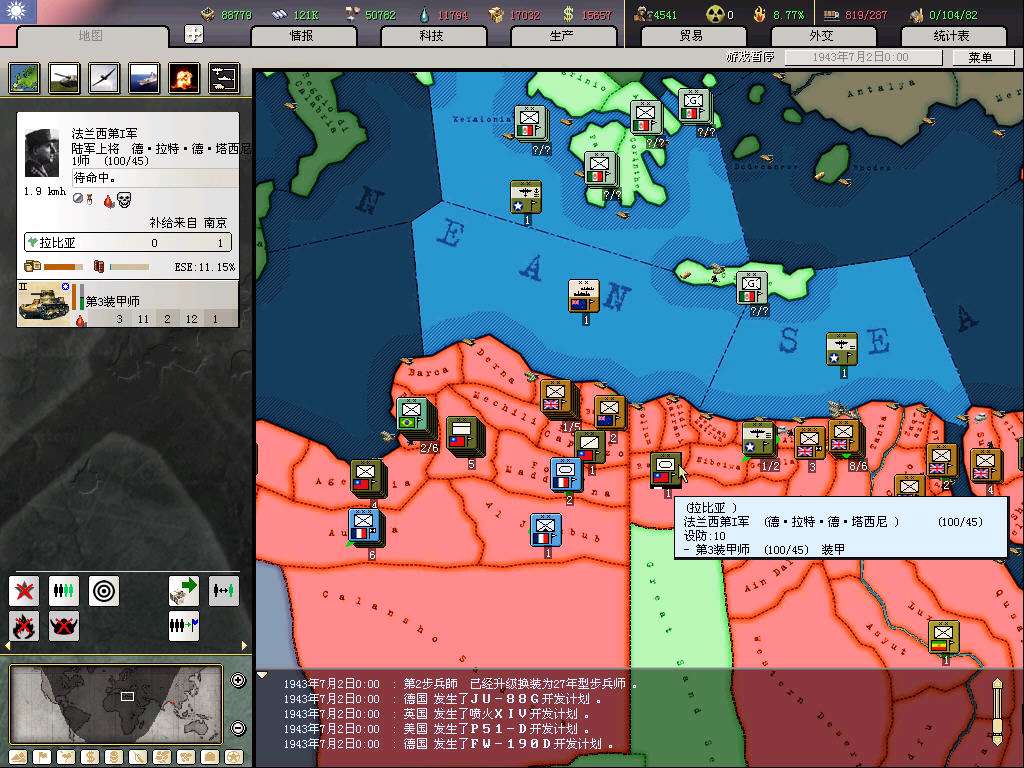Click the ESE:11.15% value
Image resolution: width=1024 pixels, height=768 pixels.
pyautogui.click(x=204, y=267)
